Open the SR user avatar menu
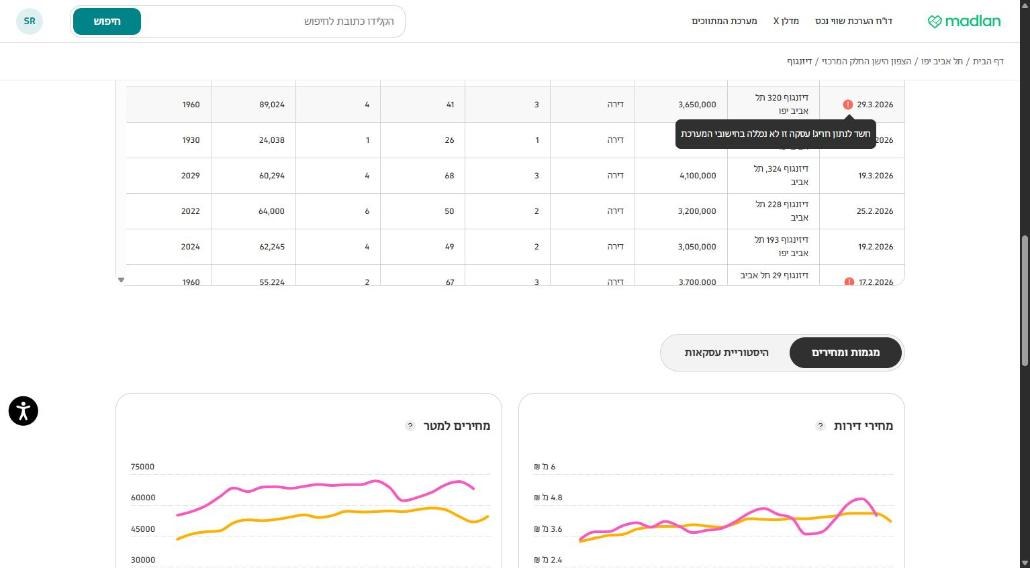 [30, 21]
